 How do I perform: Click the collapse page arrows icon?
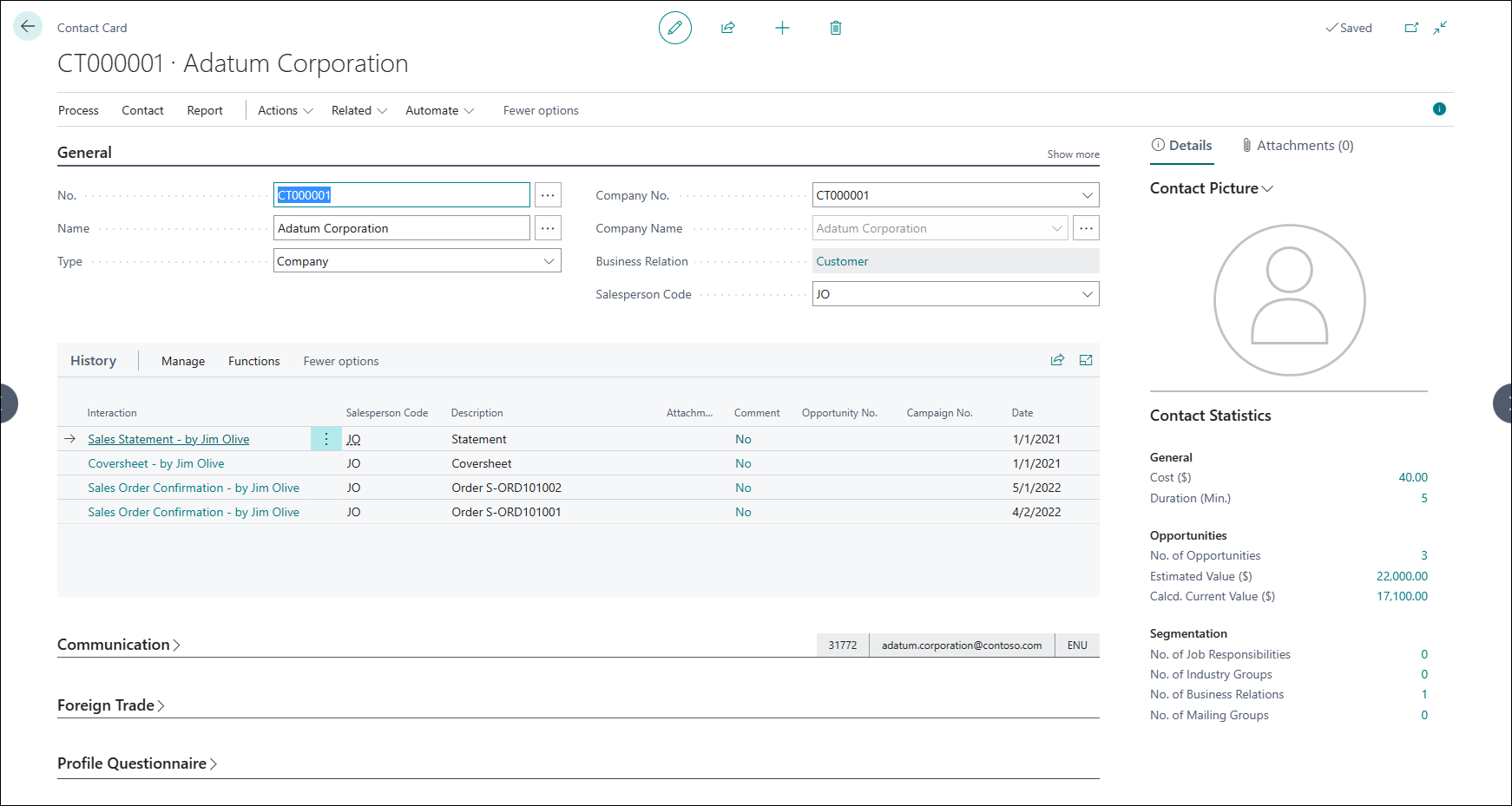tap(1440, 28)
